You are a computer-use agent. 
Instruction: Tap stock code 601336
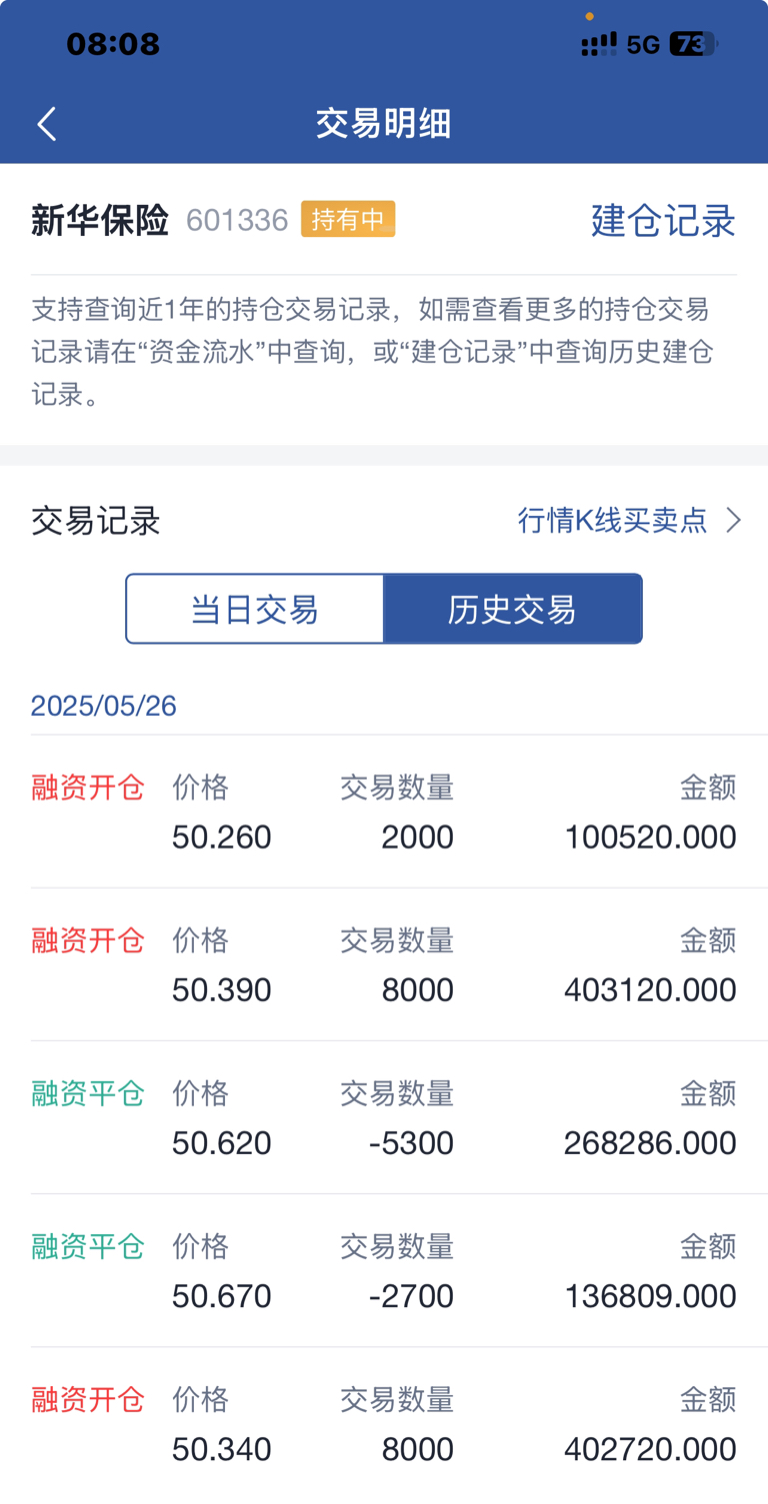coord(237,220)
